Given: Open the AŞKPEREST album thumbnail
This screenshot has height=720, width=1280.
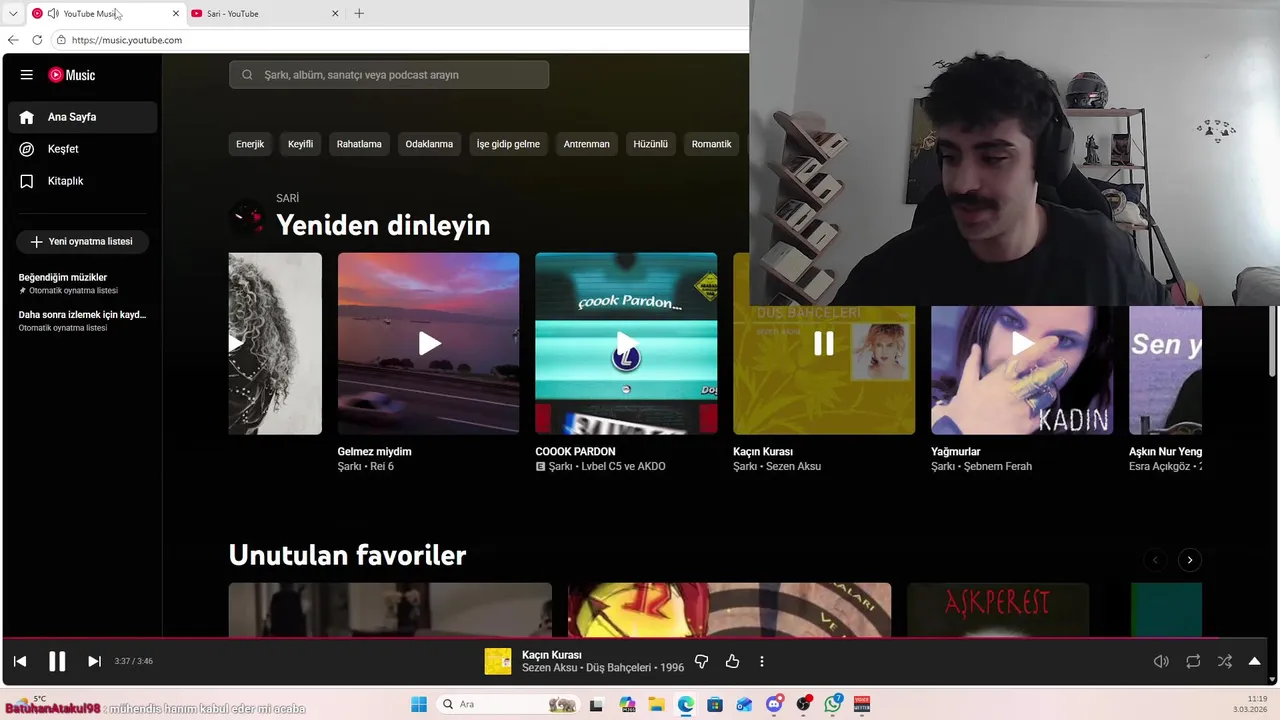Looking at the screenshot, I should point(998,610).
